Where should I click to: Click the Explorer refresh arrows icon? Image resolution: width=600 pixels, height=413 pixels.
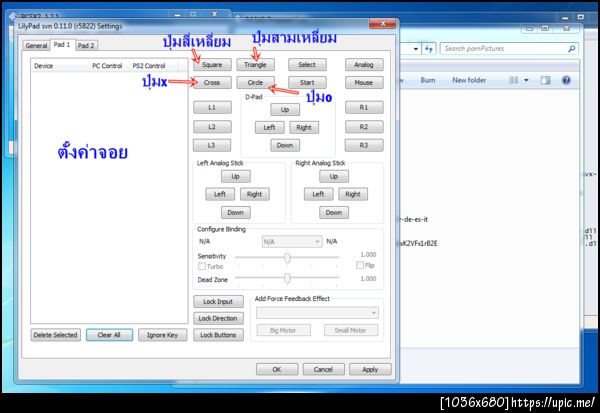coord(429,49)
